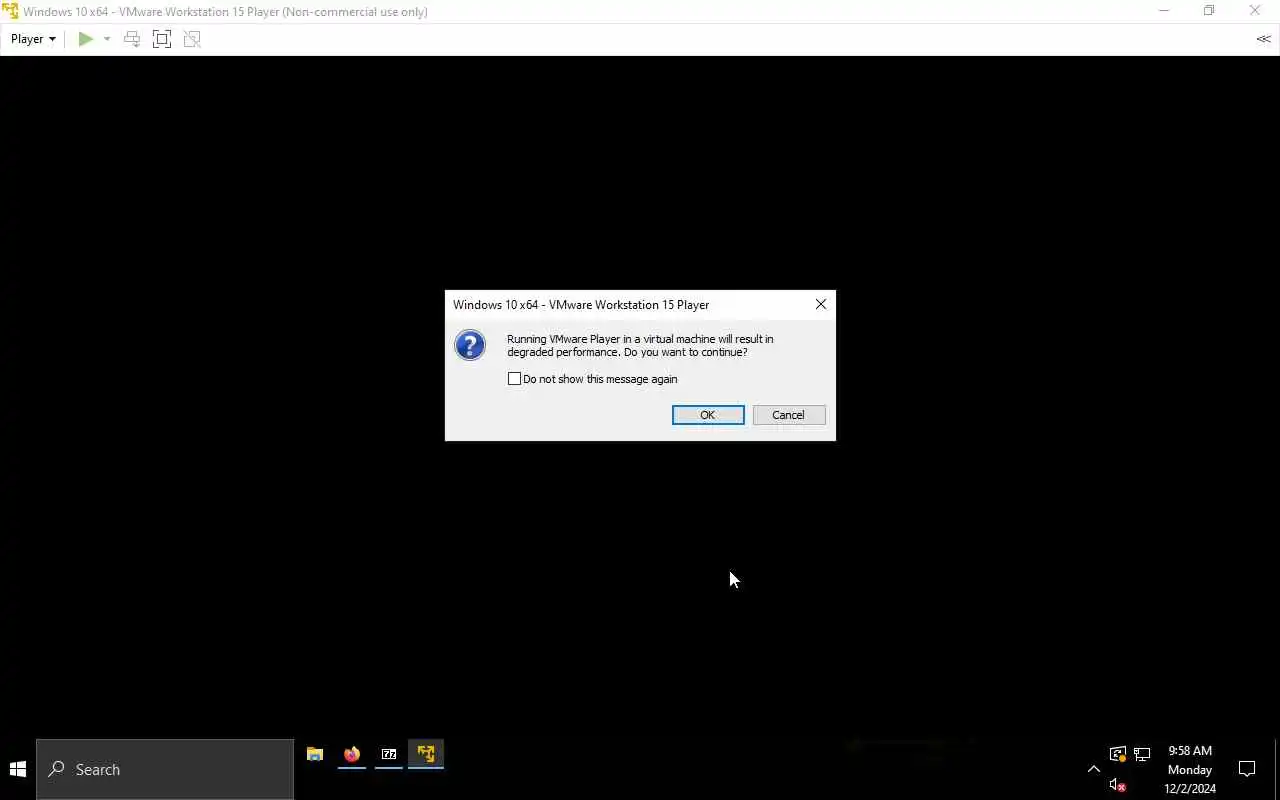1280x800 pixels.
Task: Close the VMware Workstation Player window
Action: (1255, 11)
